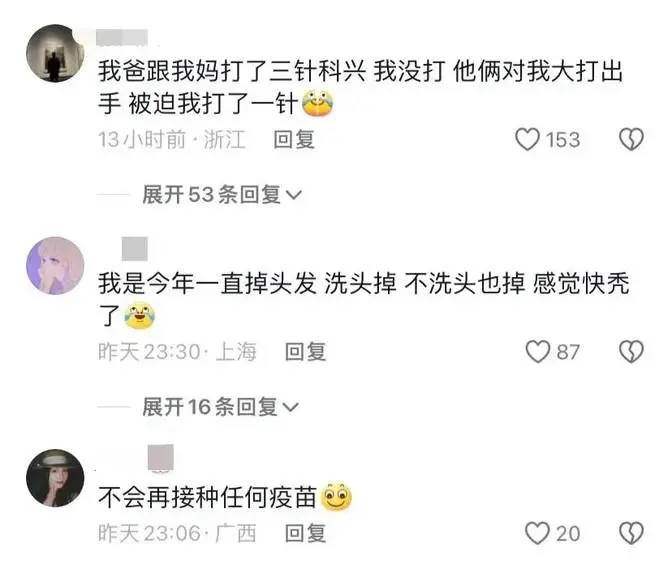Tap broken heart on the Shanghai comment
The height and width of the screenshot is (569, 672).
[x=631, y=352]
